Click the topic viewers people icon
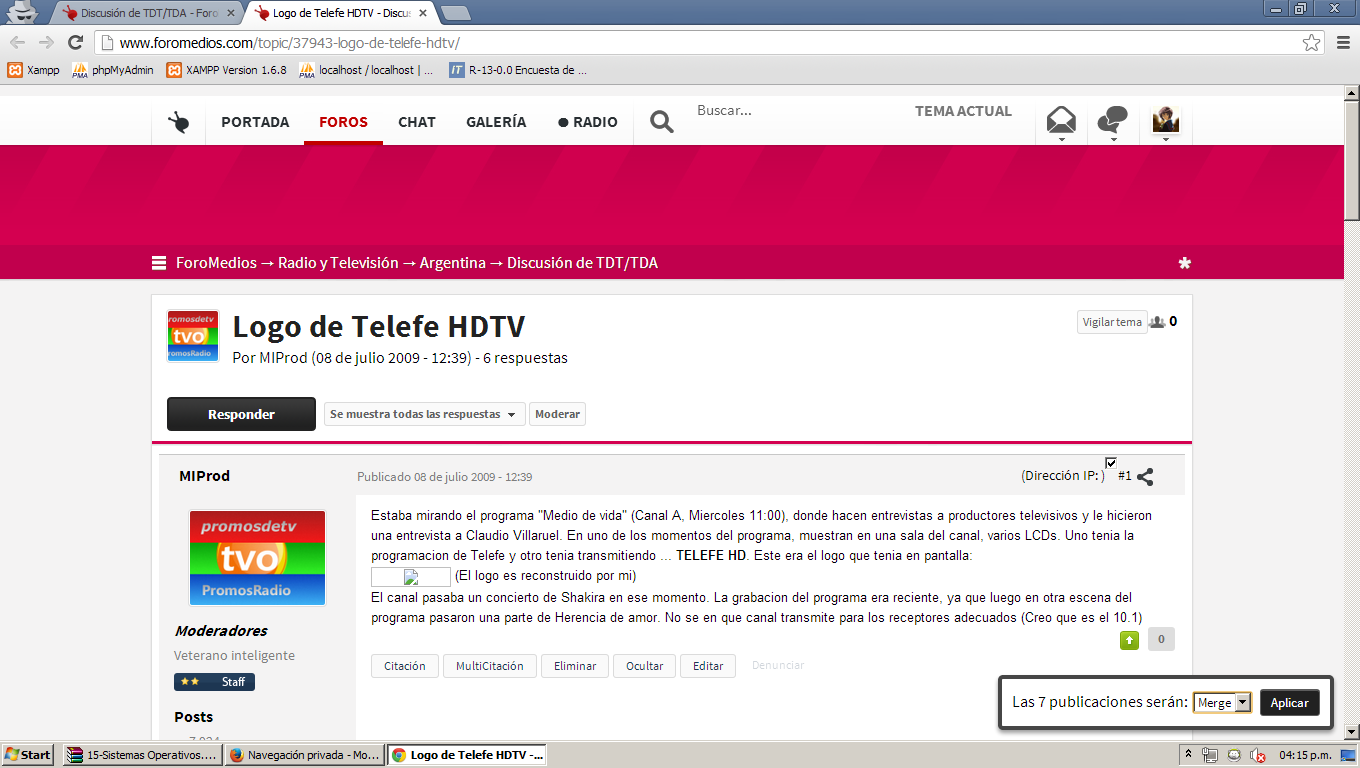1360x768 pixels. (x=1158, y=322)
